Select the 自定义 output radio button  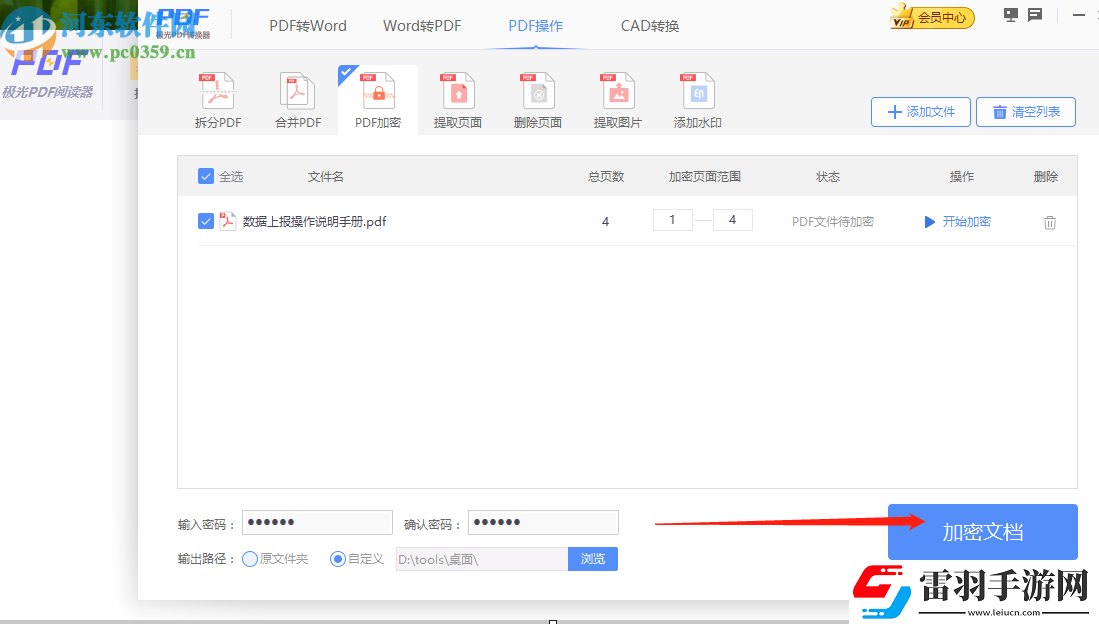click(x=338, y=559)
